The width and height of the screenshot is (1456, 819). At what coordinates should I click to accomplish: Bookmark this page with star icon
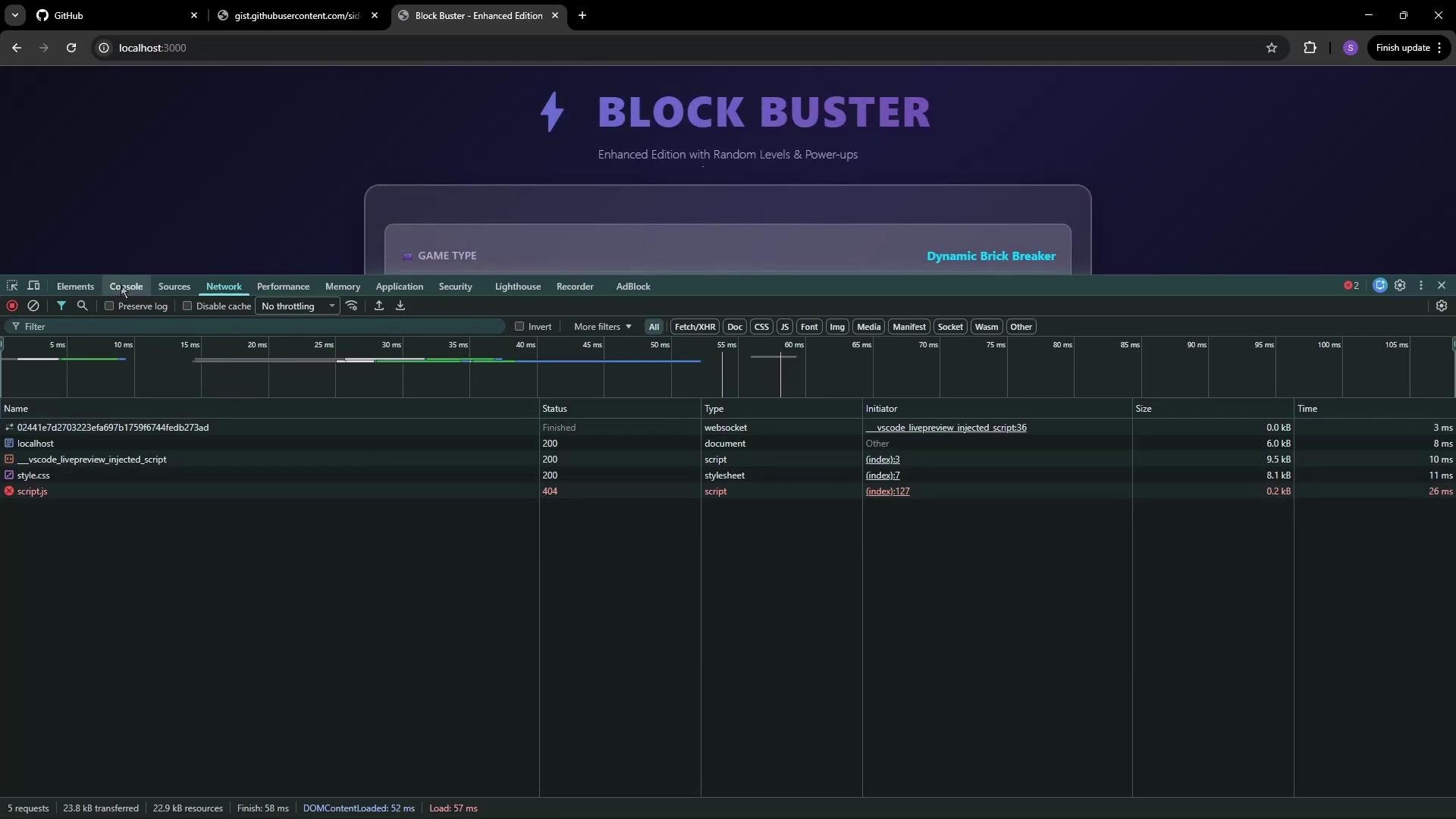[x=1272, y=48]
